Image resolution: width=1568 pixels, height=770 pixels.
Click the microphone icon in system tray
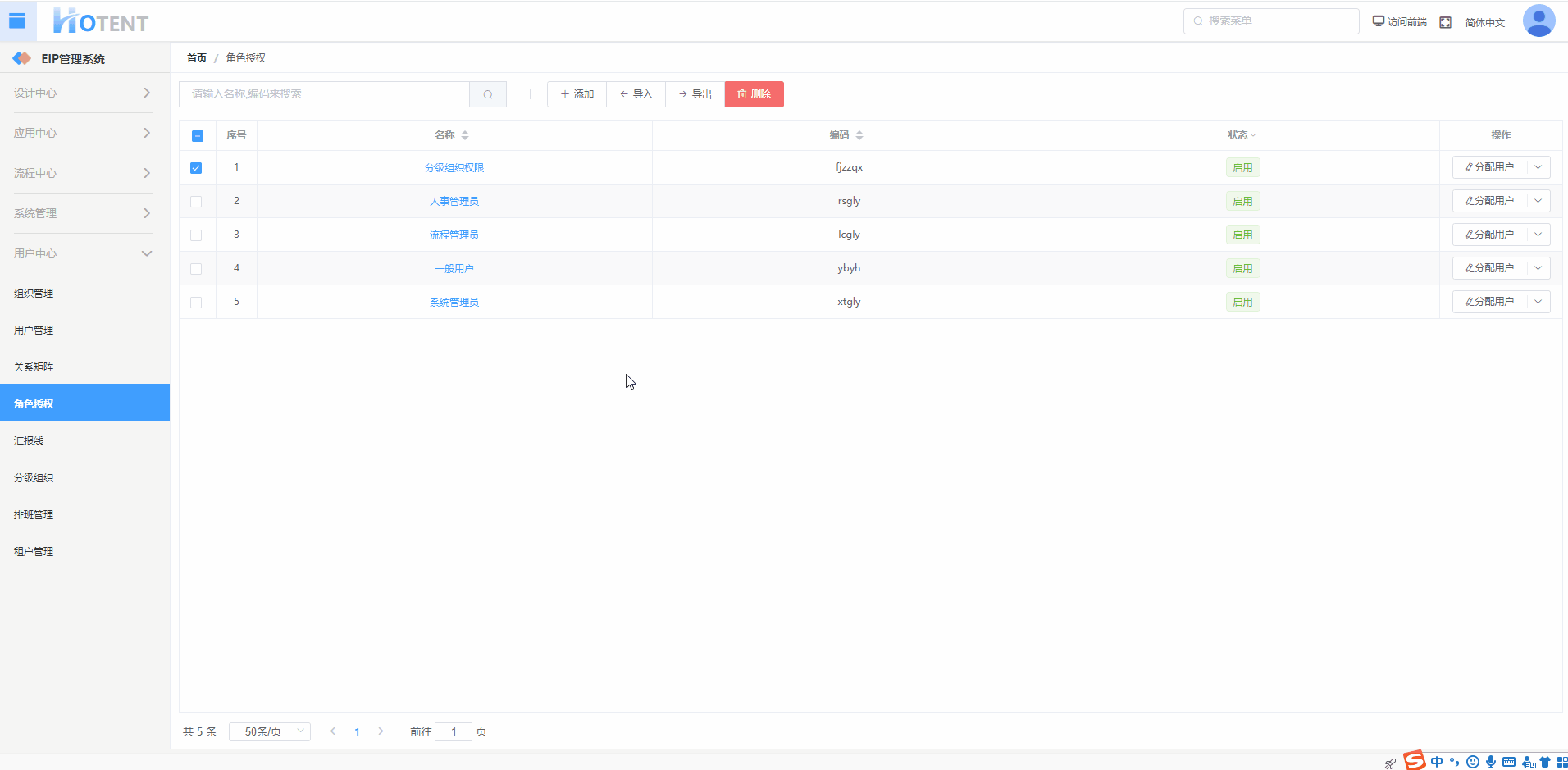click(1490, 762)
